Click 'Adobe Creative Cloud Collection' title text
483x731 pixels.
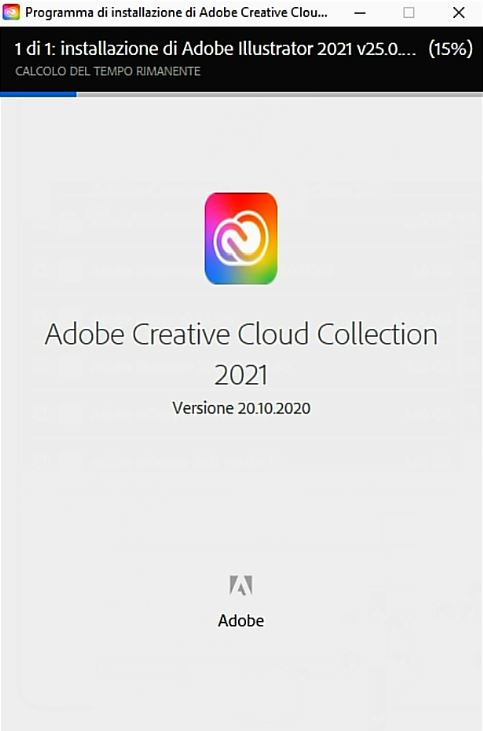pos(241,334)
